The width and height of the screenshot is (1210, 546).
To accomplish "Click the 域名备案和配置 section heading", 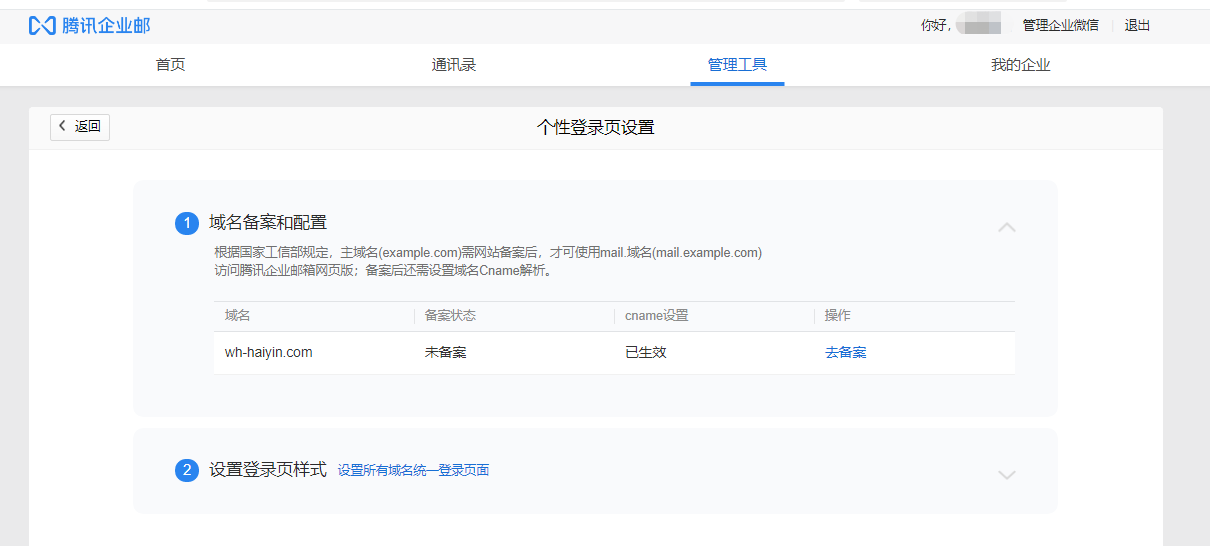I will pos(268,222).
